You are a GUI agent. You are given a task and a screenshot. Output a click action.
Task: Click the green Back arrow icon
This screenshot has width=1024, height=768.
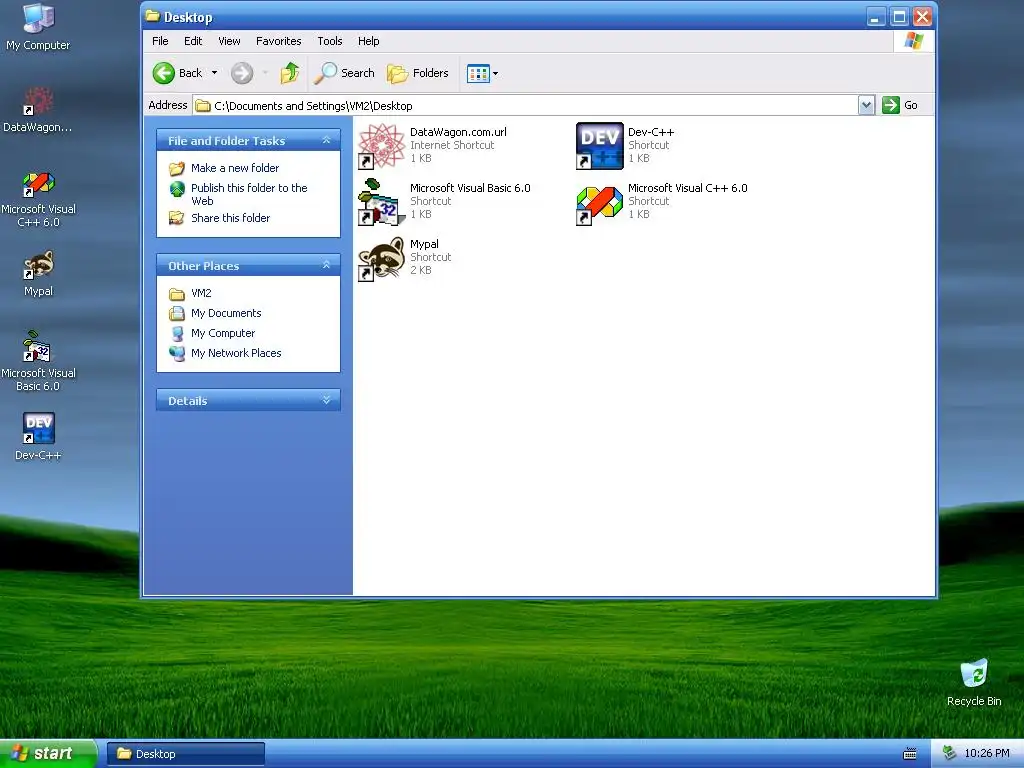[x=163, y=73]
